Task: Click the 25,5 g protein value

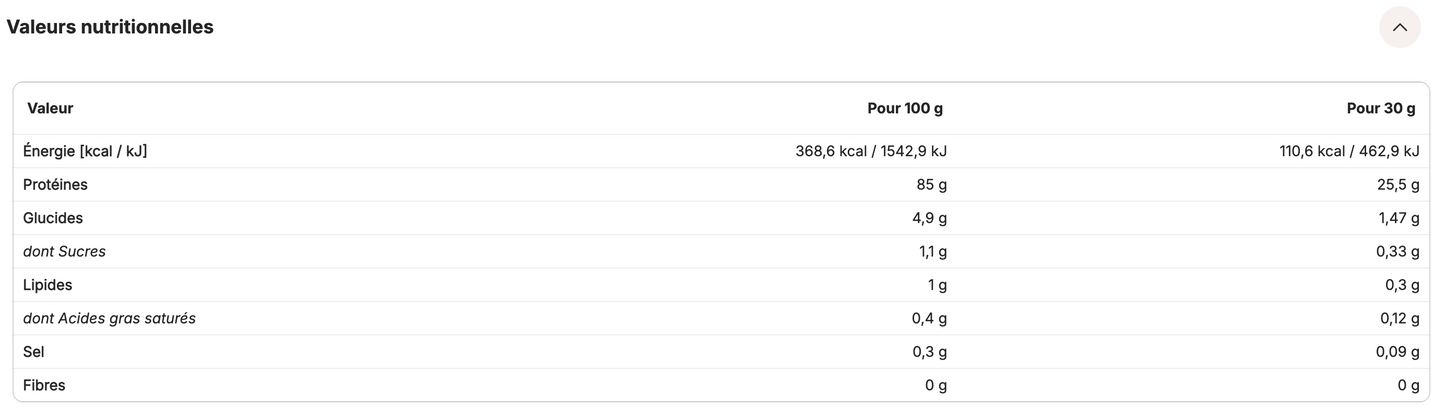Action: pyautogui.click(x=1398, y=185)
